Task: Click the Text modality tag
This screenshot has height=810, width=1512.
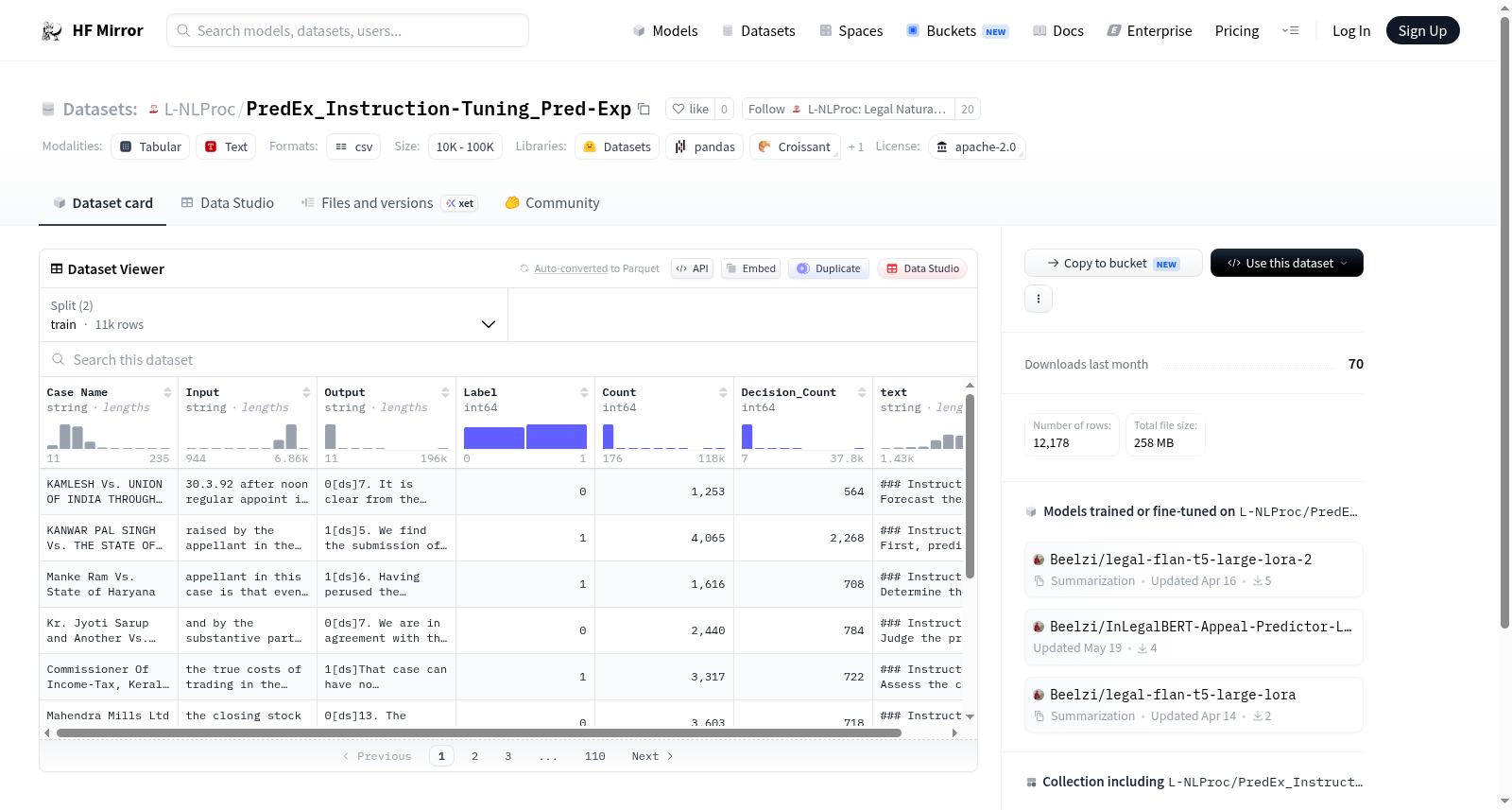Action: (226, 146)
